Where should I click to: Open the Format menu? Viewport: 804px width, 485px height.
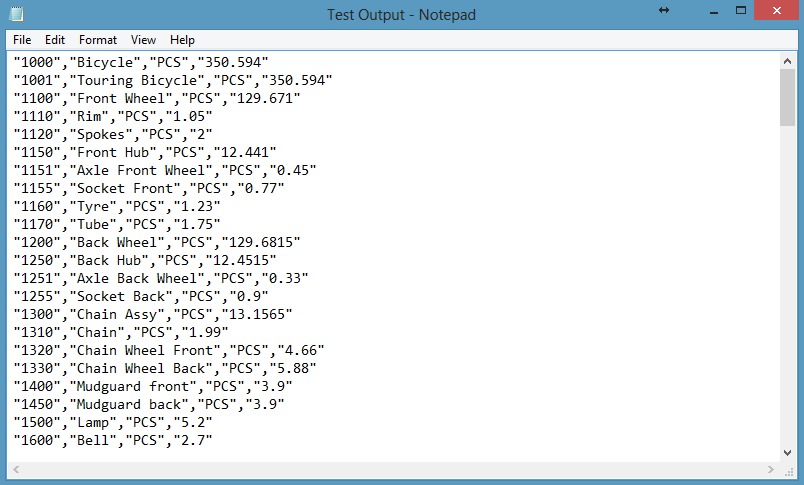coord(98,40)
